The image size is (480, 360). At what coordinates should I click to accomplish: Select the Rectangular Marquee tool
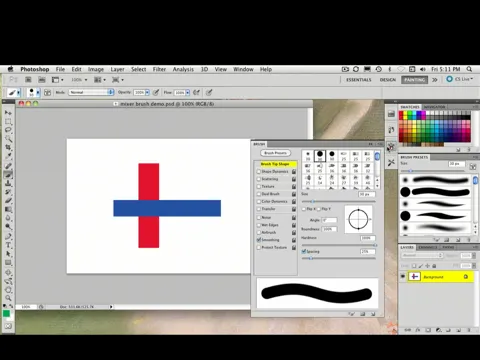click(8, 121)
